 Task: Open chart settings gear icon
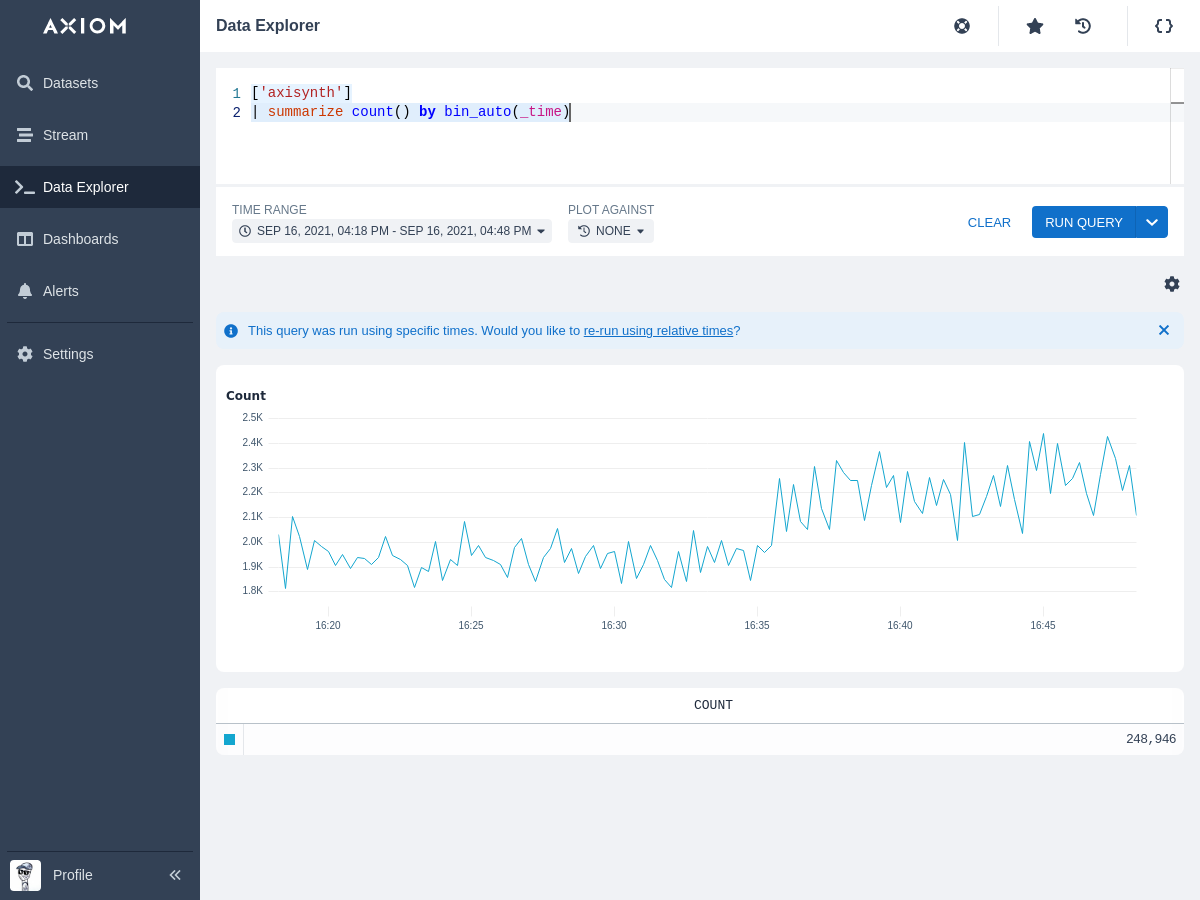(1172, 284)
